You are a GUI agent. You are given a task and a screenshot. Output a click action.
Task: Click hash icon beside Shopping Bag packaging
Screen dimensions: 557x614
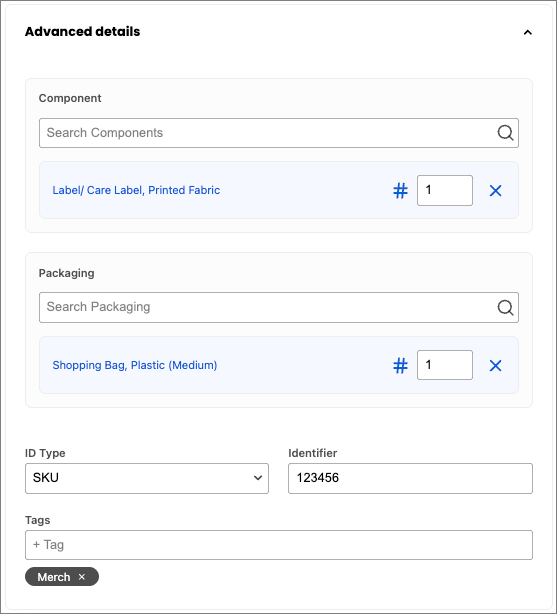(400, 366)
